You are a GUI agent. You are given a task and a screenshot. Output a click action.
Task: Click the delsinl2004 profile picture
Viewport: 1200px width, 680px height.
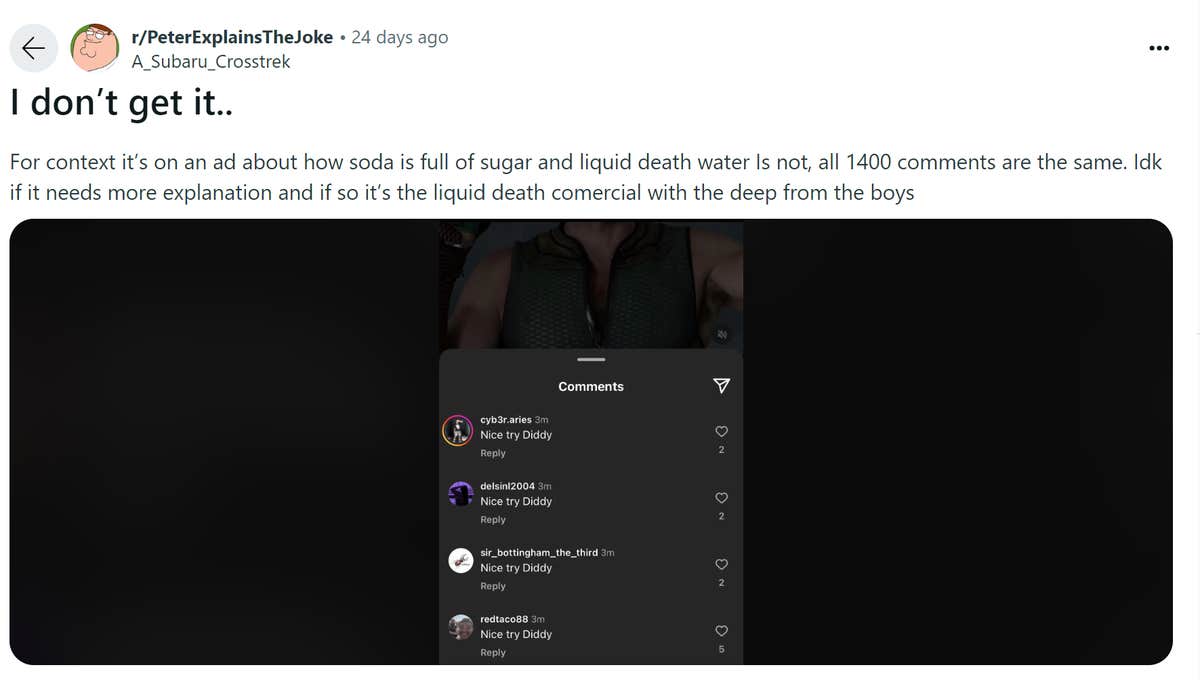[x=460, y=495]
